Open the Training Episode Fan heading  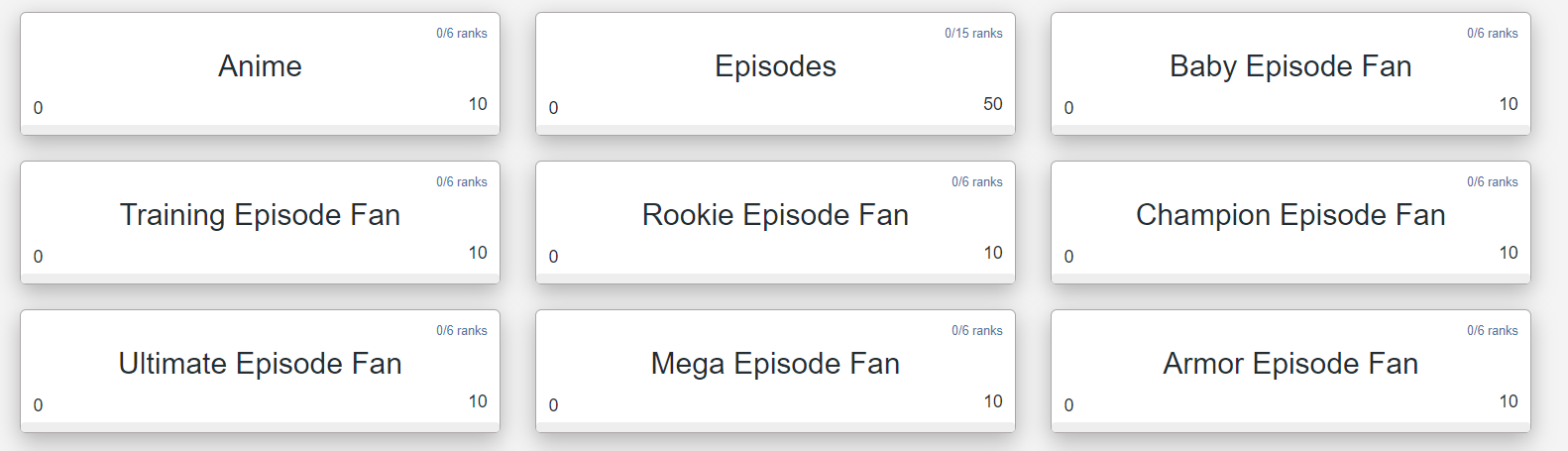coord(260,215)
